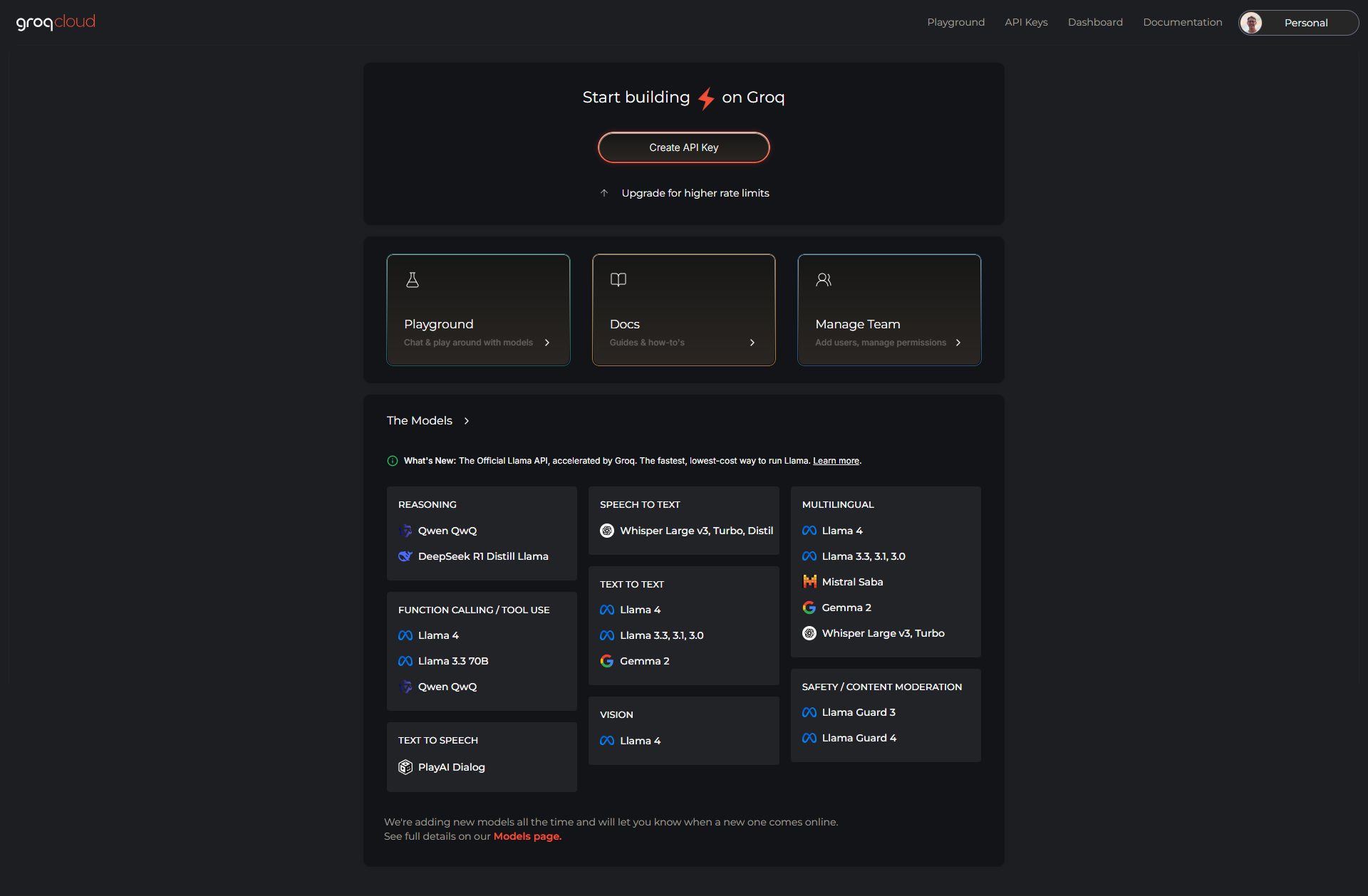Click the lightning bolt icon in heading

pos(706,98)
